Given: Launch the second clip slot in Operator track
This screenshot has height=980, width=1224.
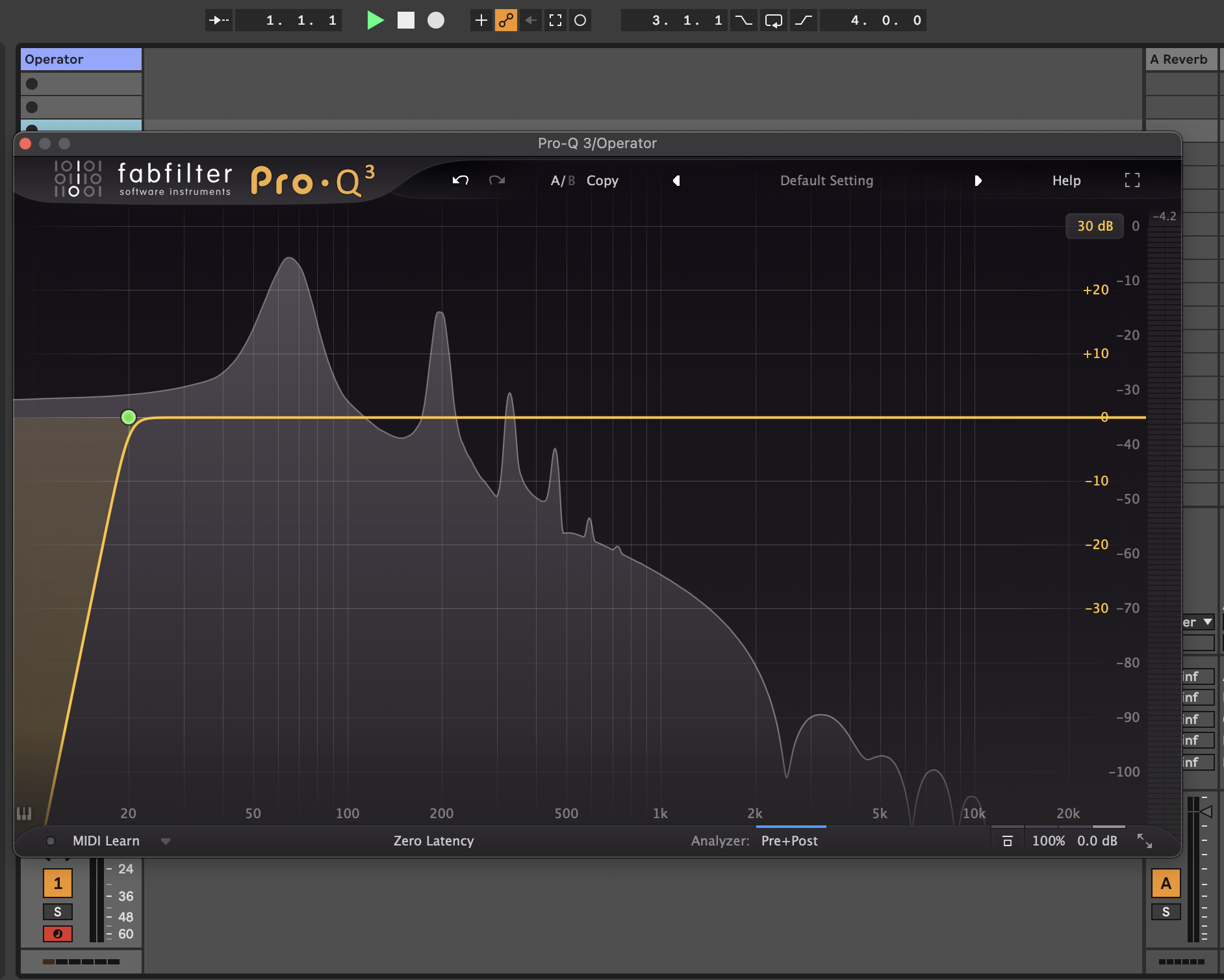Looking at the screenshot, I should 32,107.
